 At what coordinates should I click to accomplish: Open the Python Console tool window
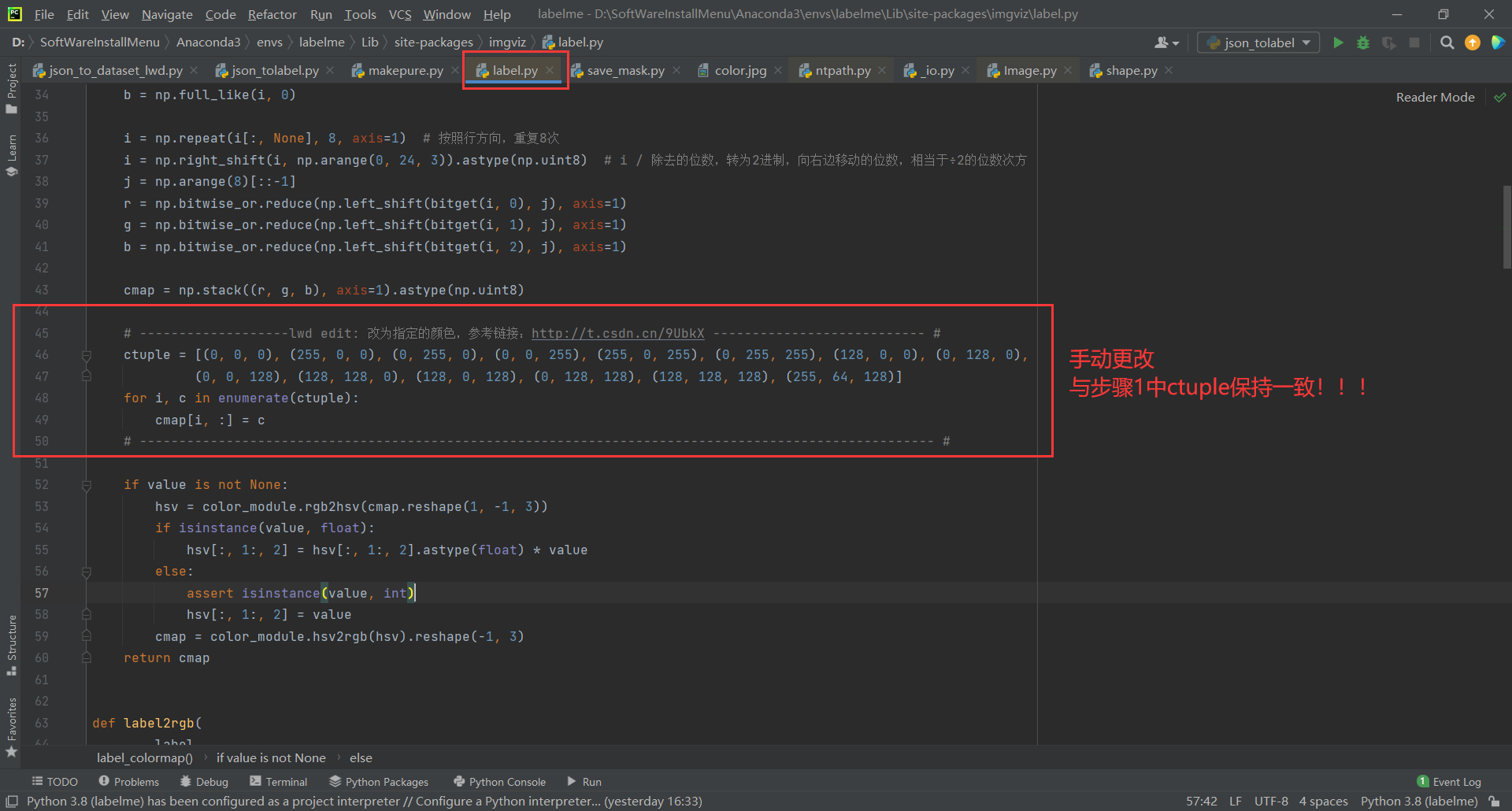tap(499, 781)
